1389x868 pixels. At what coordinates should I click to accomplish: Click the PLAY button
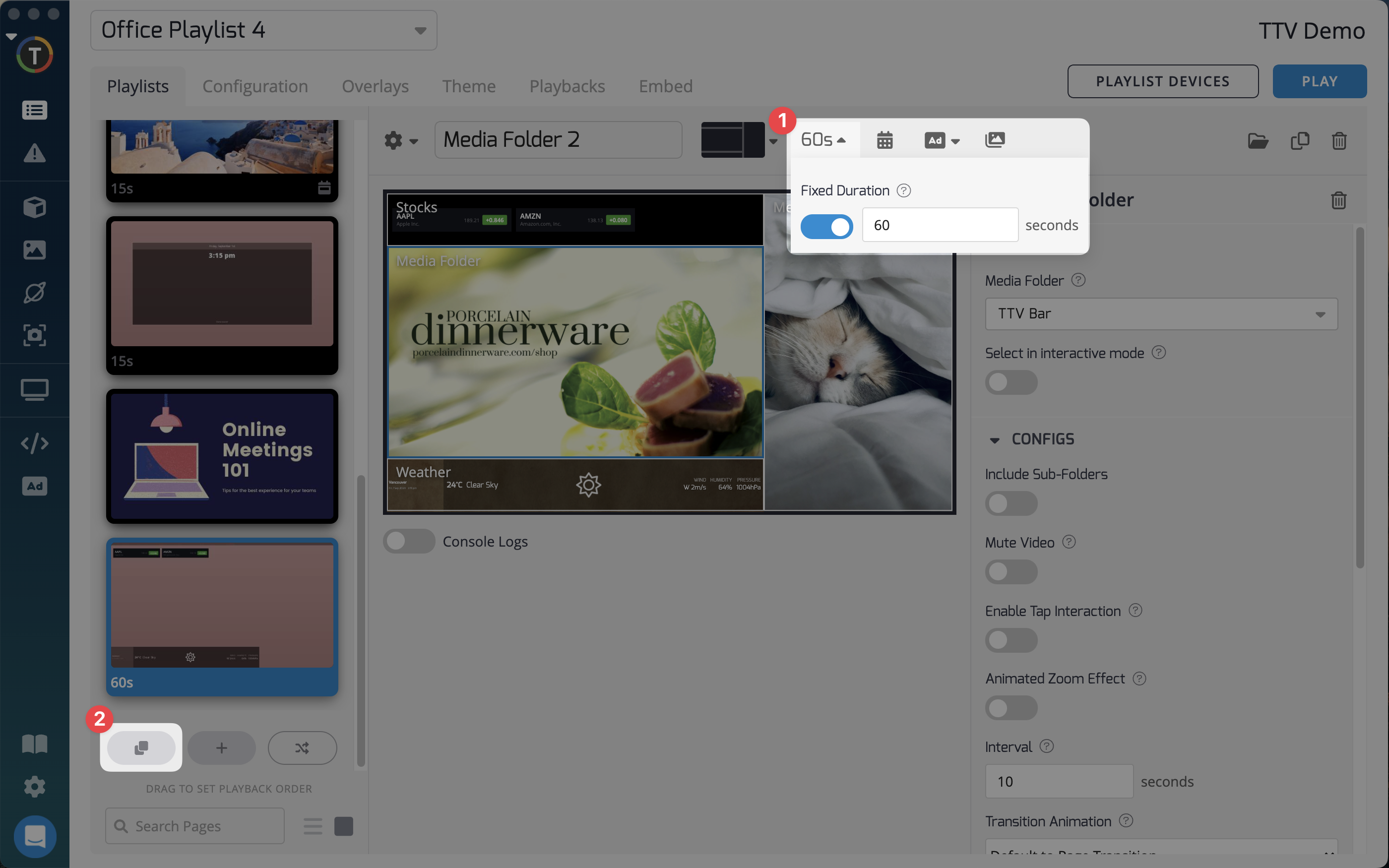1319,81
